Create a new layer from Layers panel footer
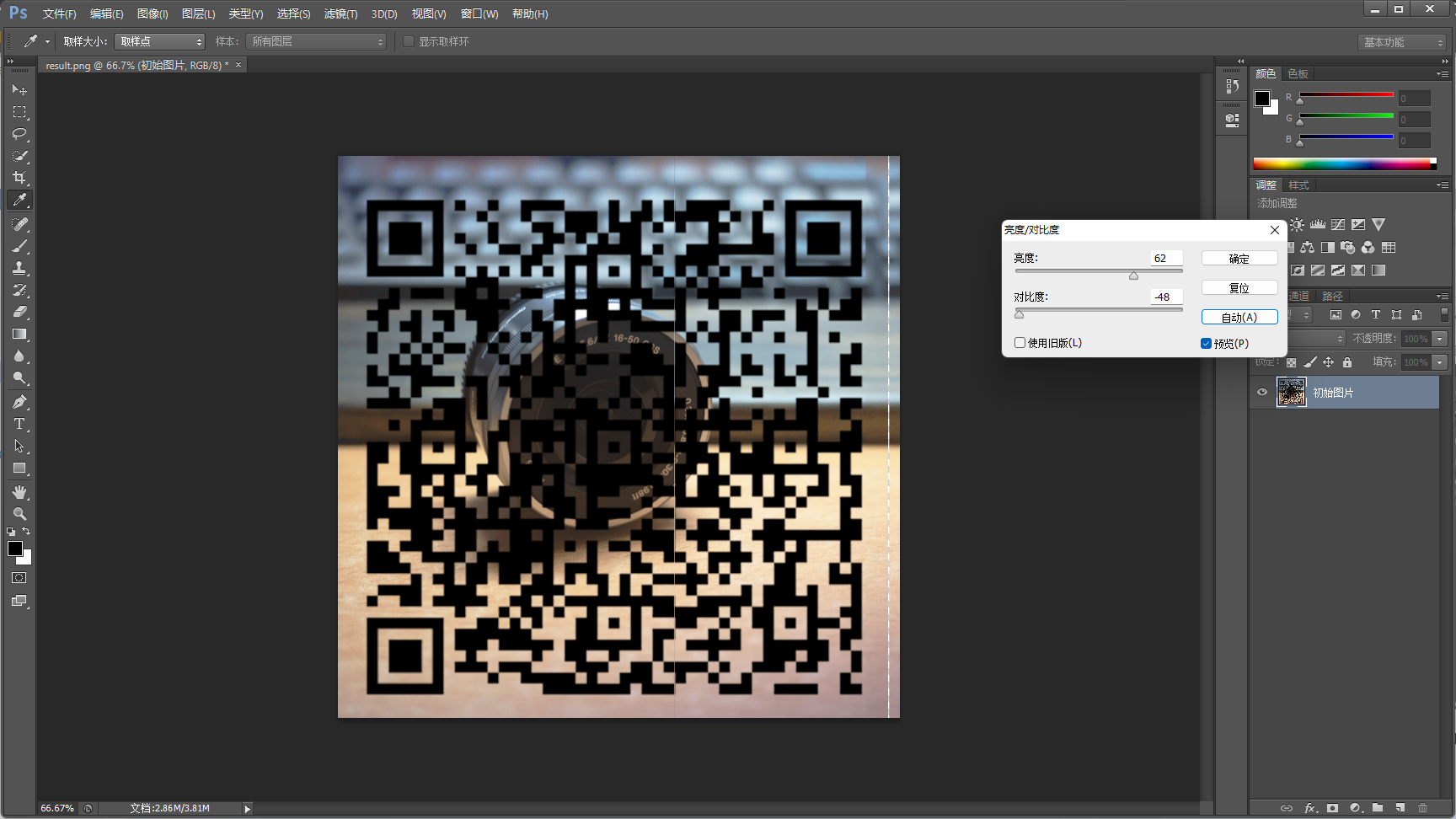 (x=1400, y=808)
